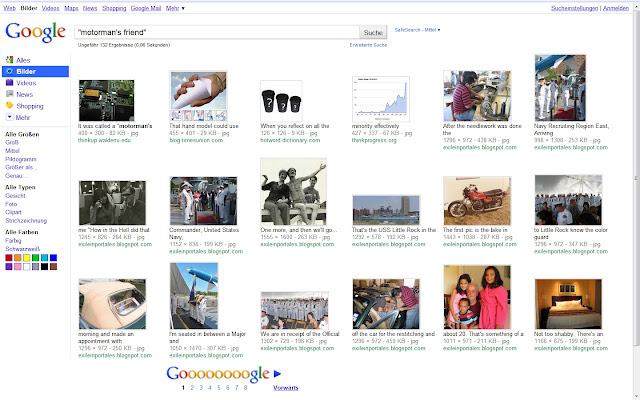This screenshot has height=400, width=640.
Task: Open the Erweiterte Suche link
Action: pyautogui.click(x=368, y=45)
